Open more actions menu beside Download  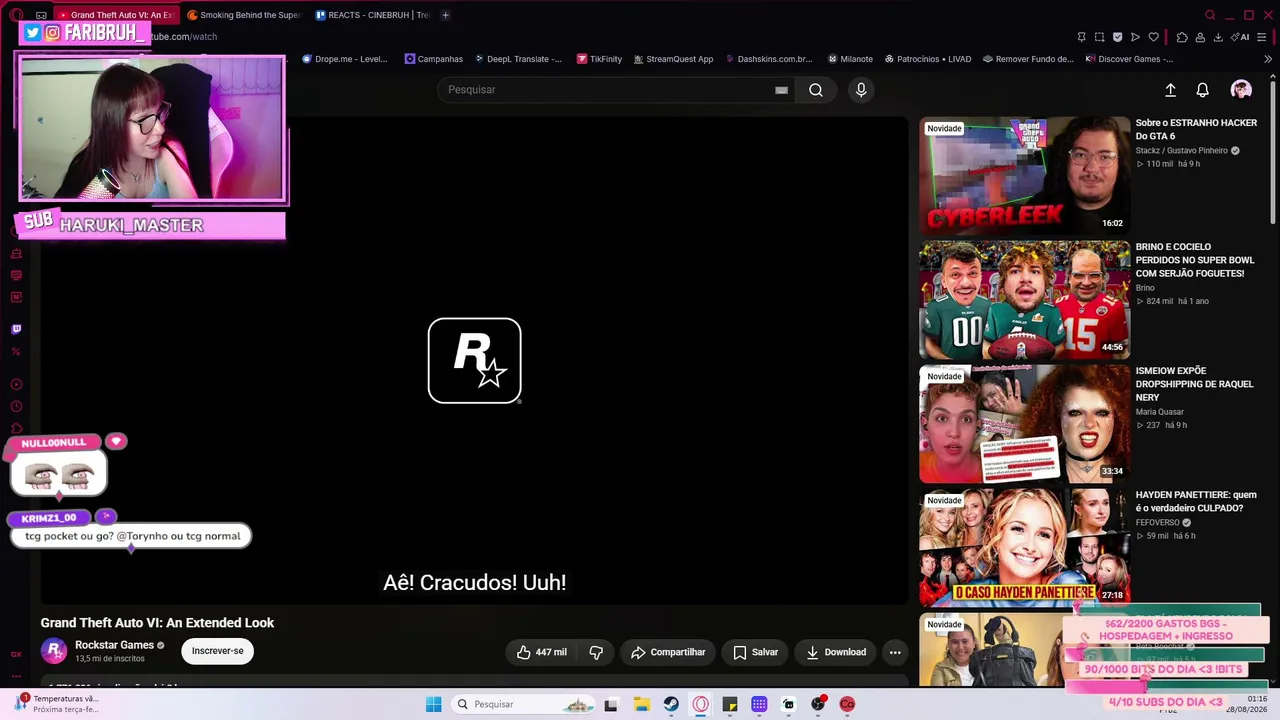(895, 652)
